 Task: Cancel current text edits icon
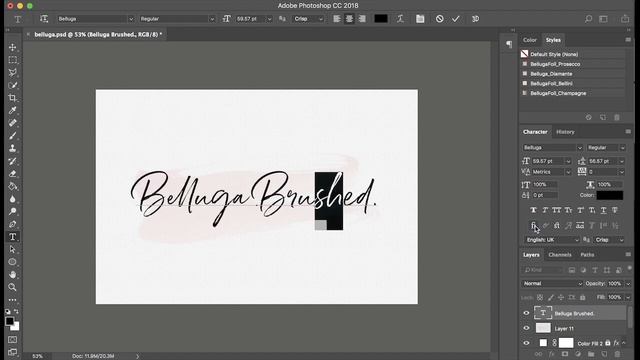pos(439,19)
